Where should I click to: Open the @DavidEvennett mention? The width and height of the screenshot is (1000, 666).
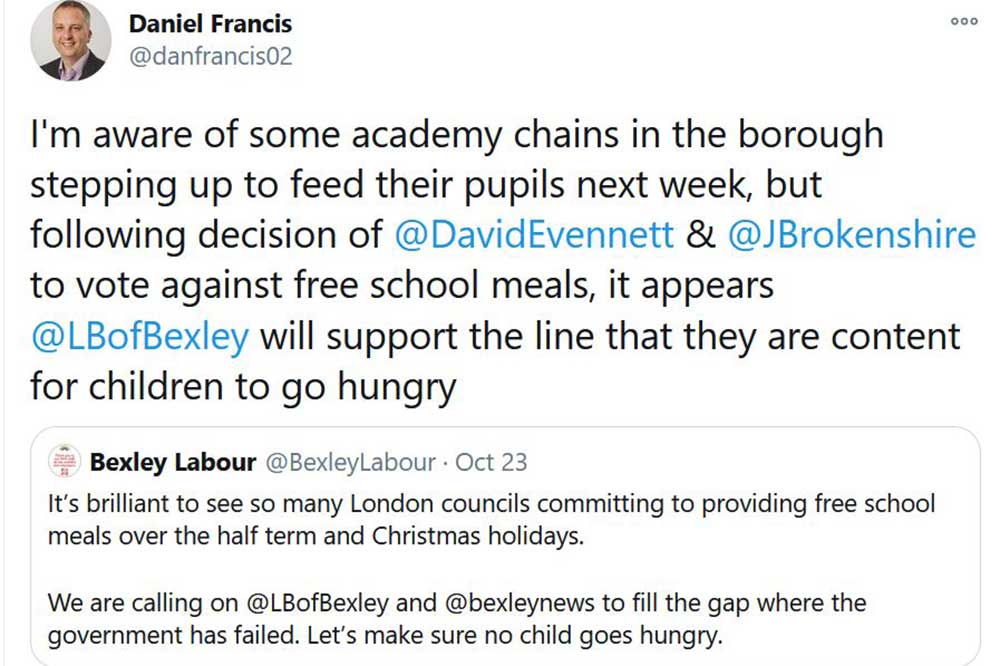pyautogui.click(x=534, y=235)
